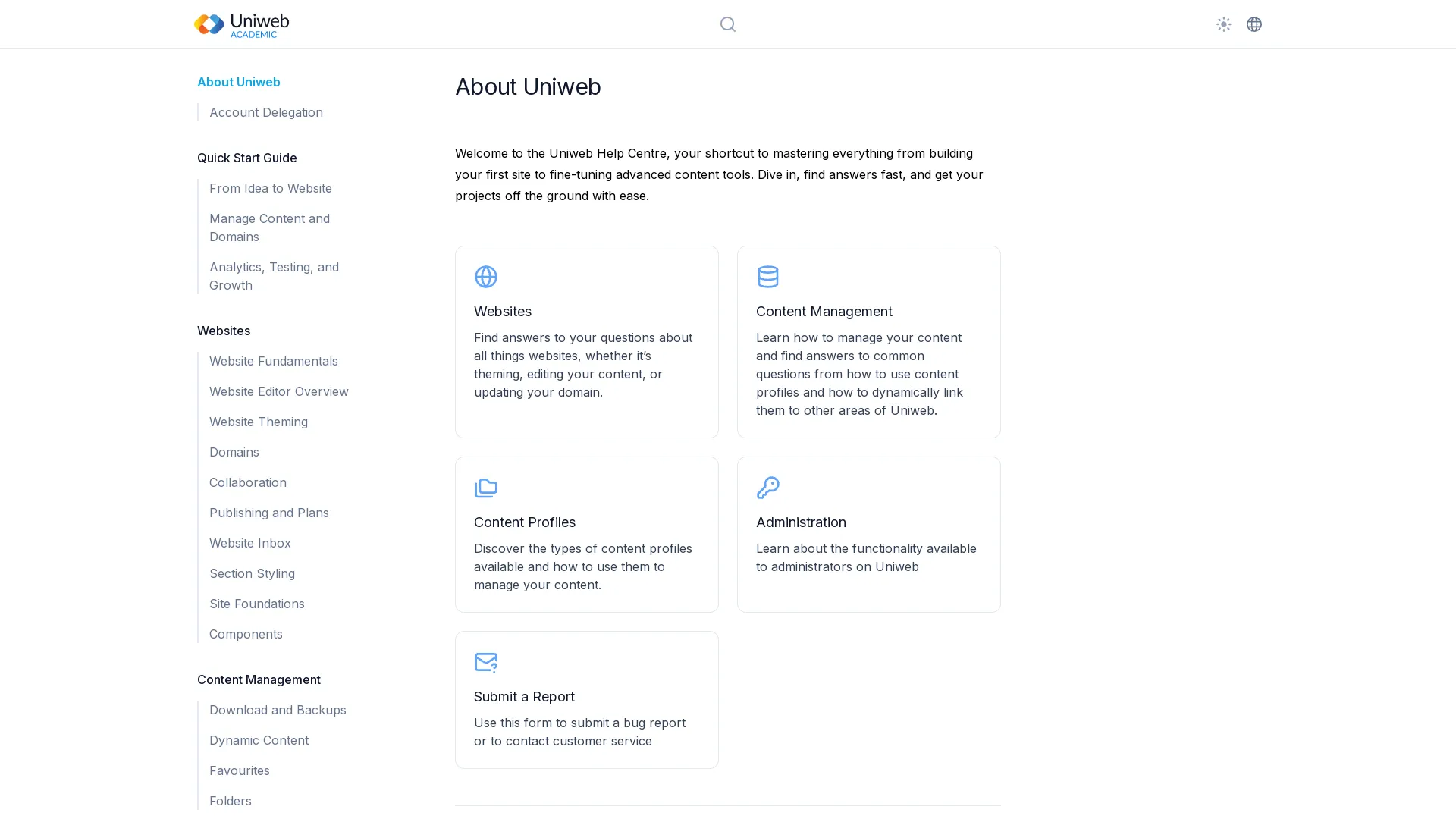The image size is (1456, 819).
Task: Open Download and Backups under Content Management
Action: tap(278, 710)
